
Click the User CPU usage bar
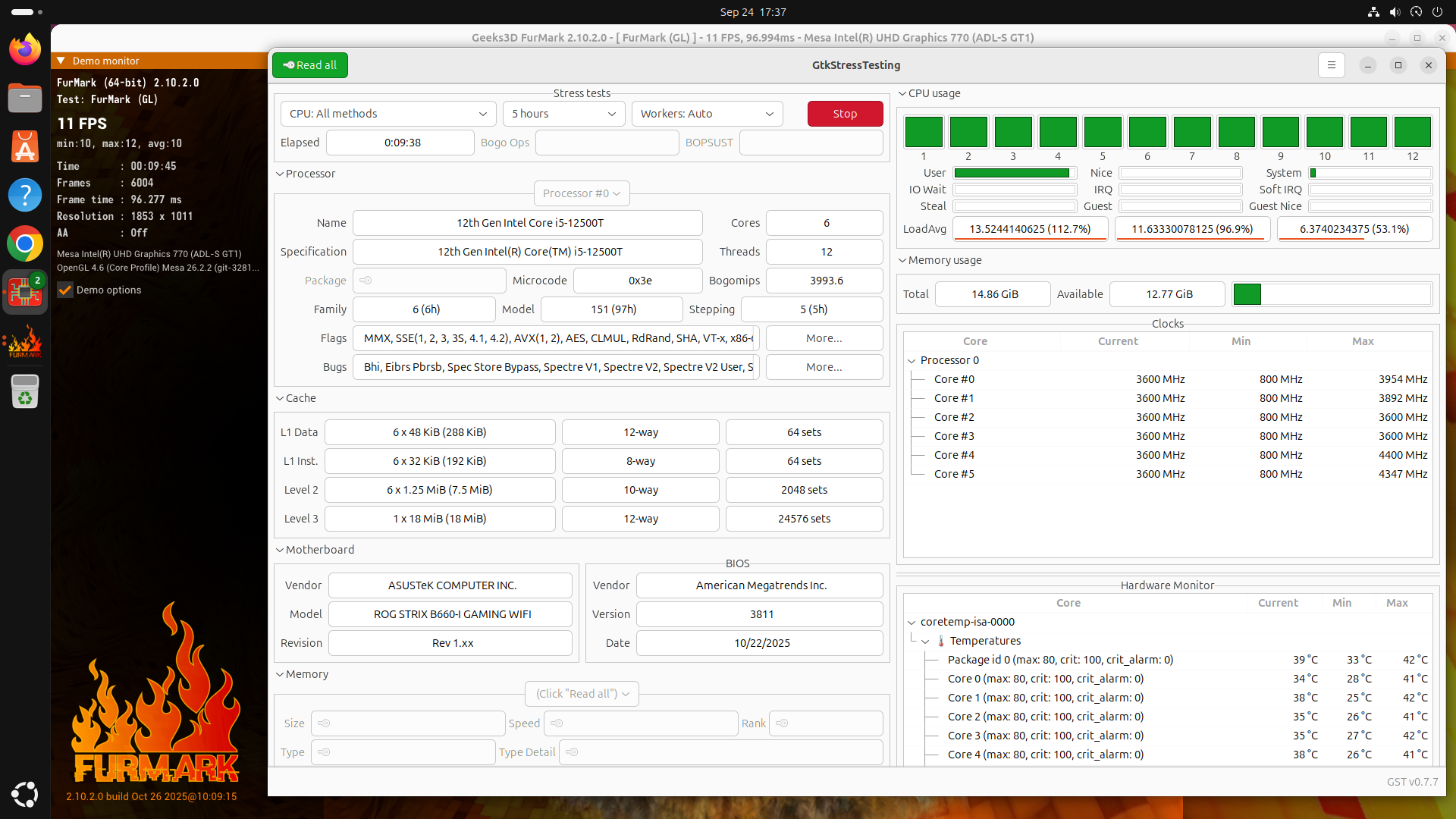pos(1015,173)
